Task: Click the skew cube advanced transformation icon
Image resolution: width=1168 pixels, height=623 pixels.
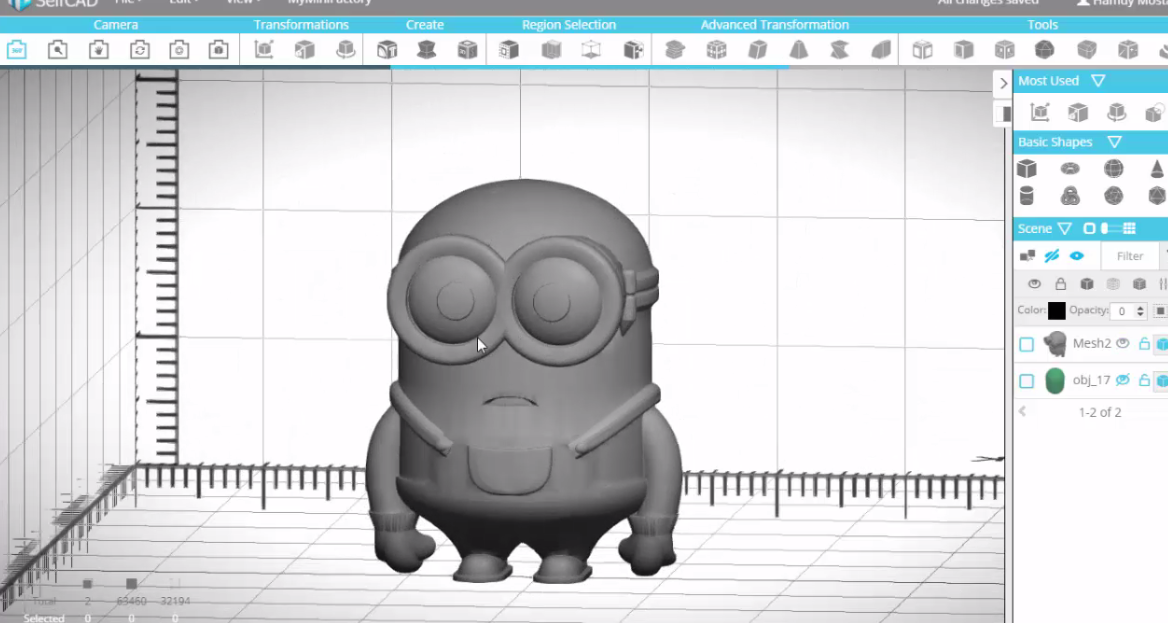Action: (758, 50)
